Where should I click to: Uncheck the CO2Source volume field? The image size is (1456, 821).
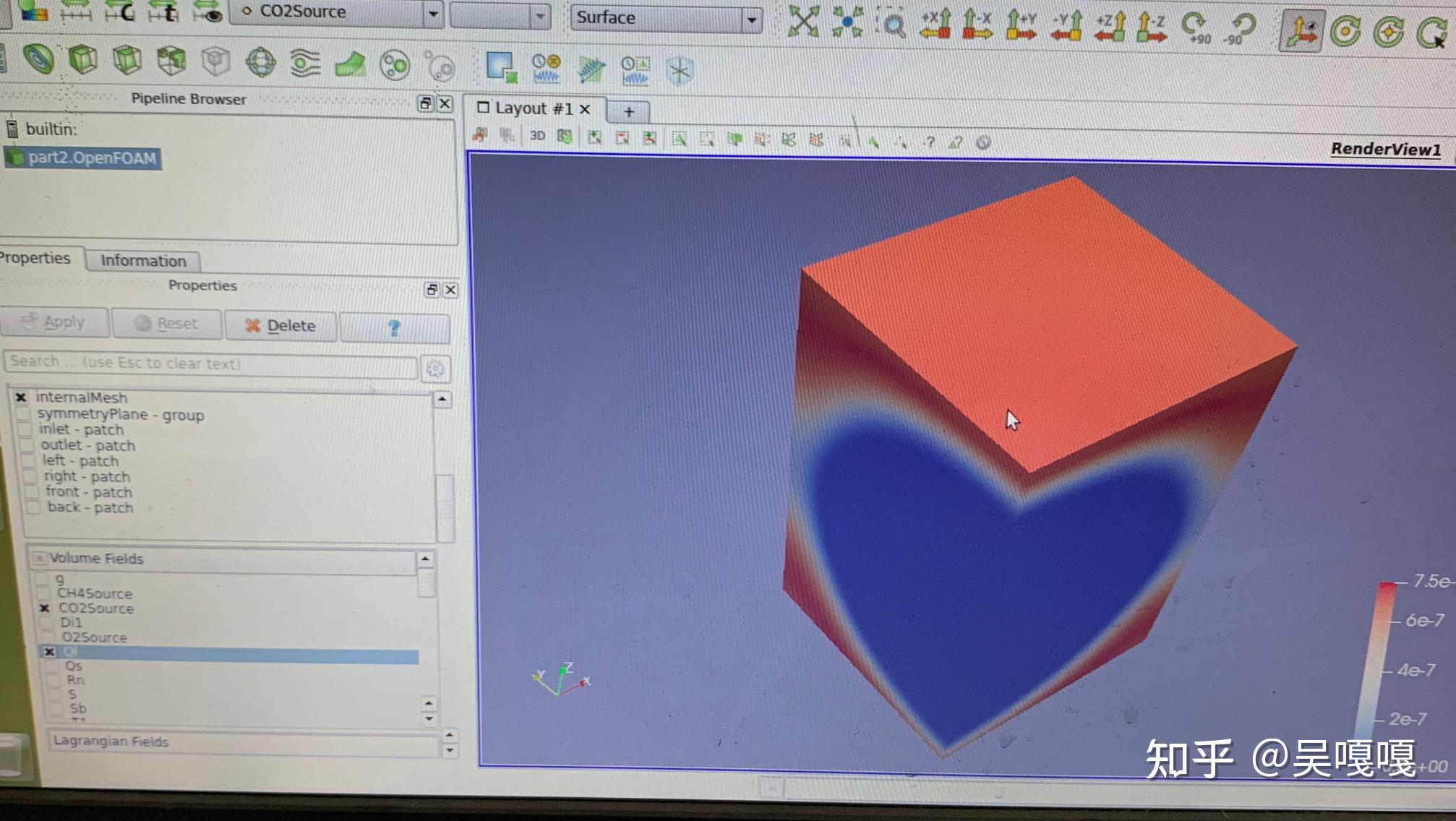45,609
